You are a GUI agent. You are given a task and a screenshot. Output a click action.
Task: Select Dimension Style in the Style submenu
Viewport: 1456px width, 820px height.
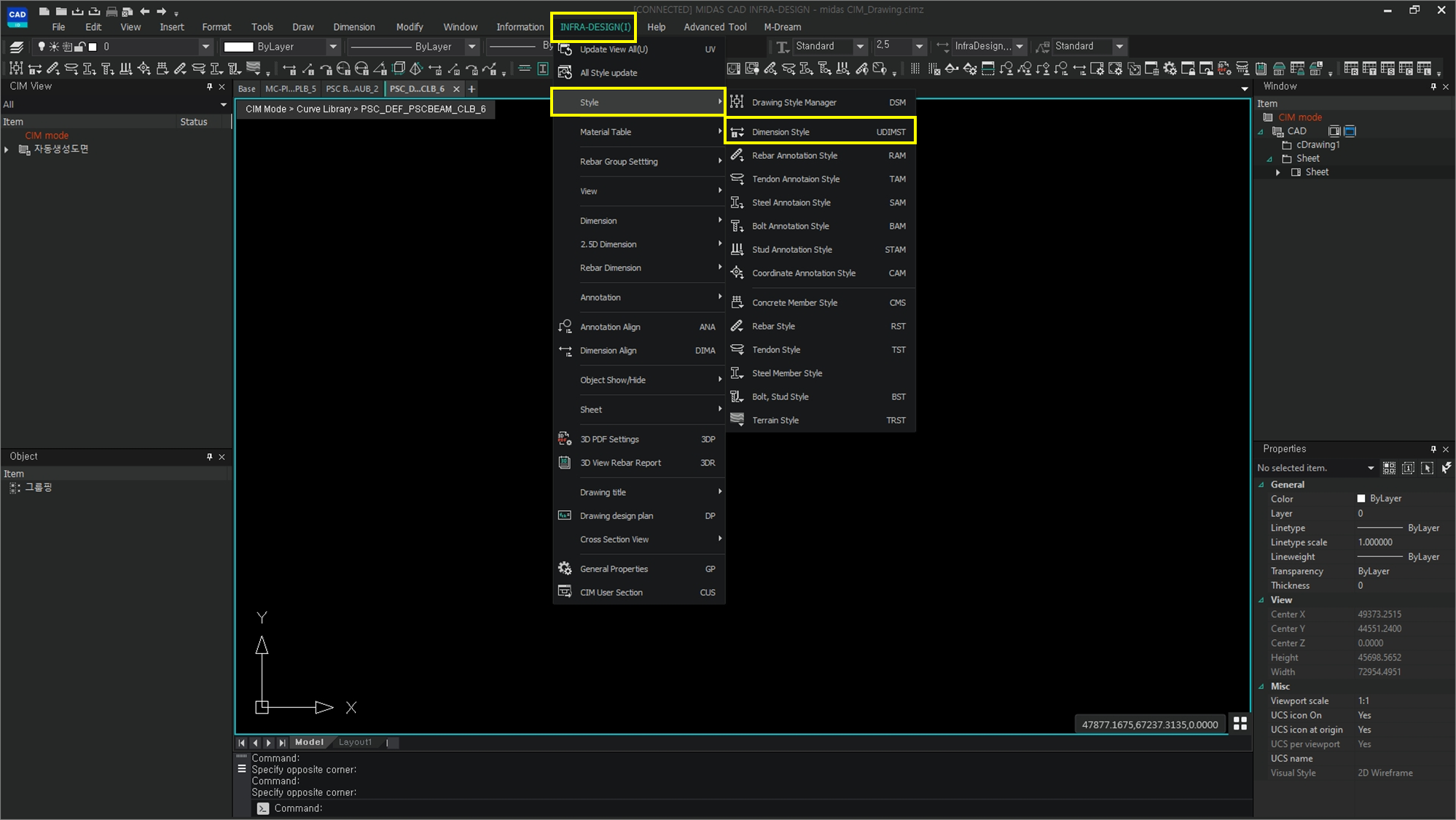pyautogui.click(x=821, y=132)
